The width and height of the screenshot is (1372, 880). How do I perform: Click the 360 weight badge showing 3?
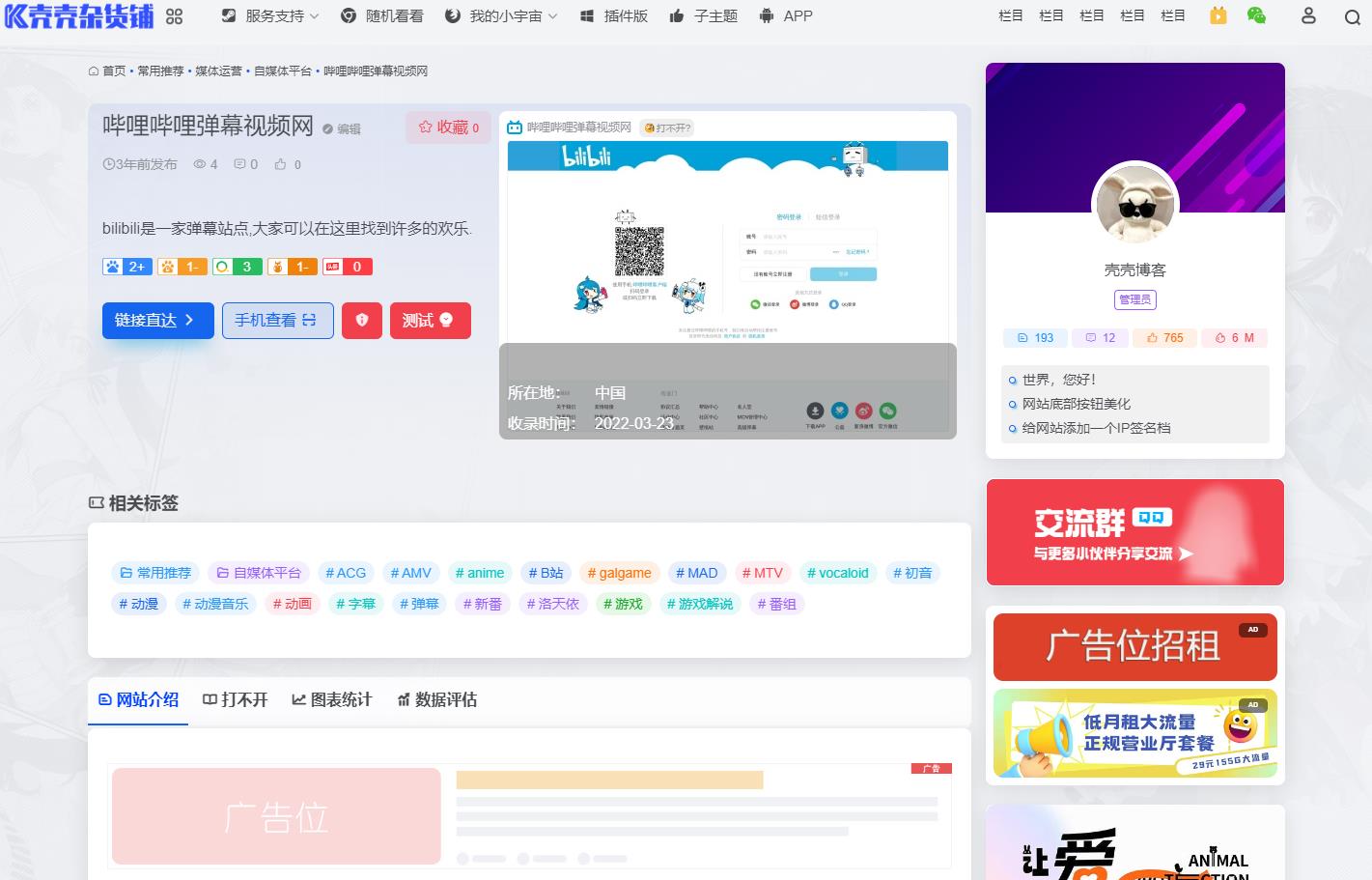[237, 267]
